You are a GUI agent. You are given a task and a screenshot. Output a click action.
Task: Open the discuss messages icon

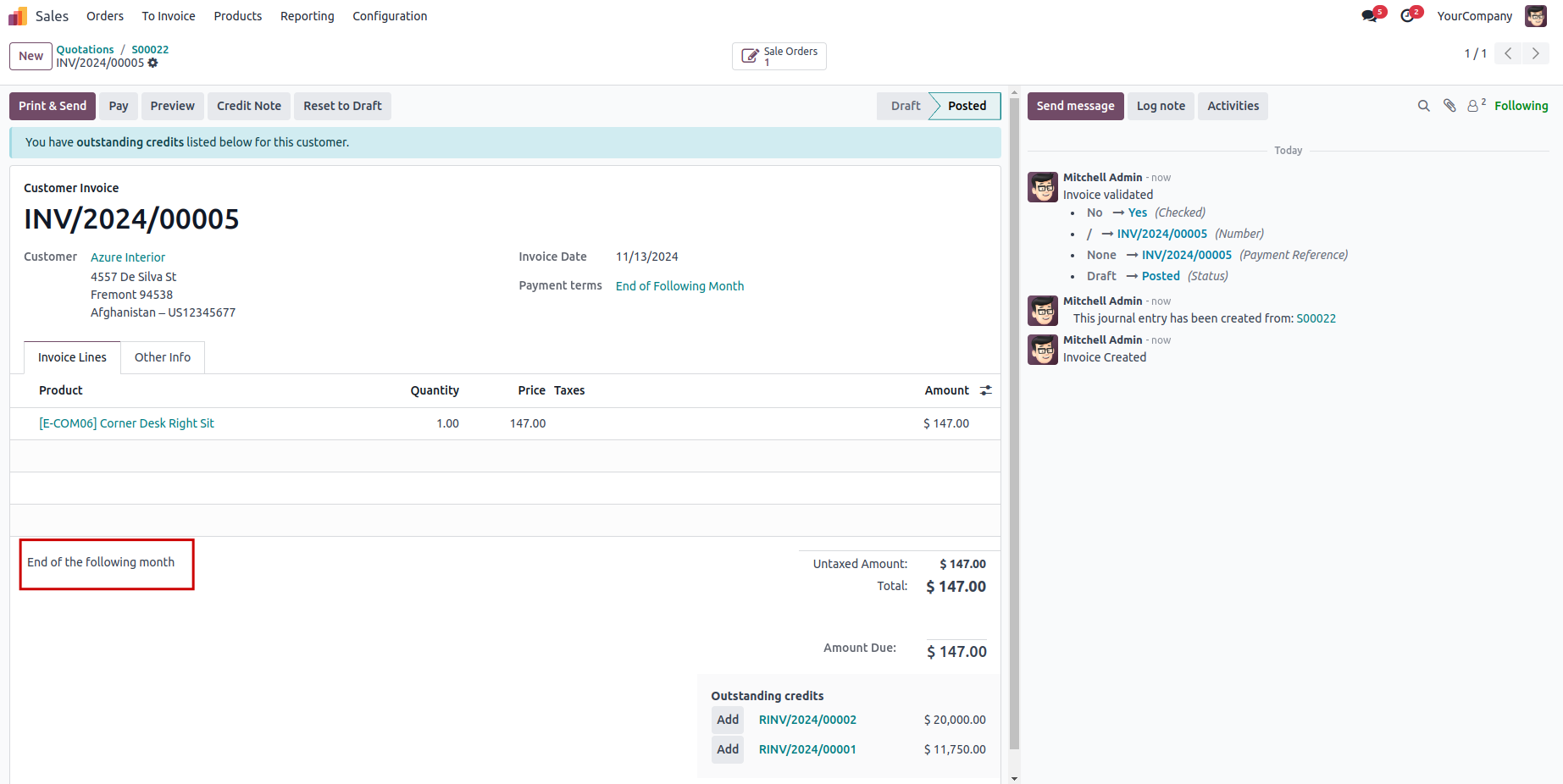(1369, 16)
